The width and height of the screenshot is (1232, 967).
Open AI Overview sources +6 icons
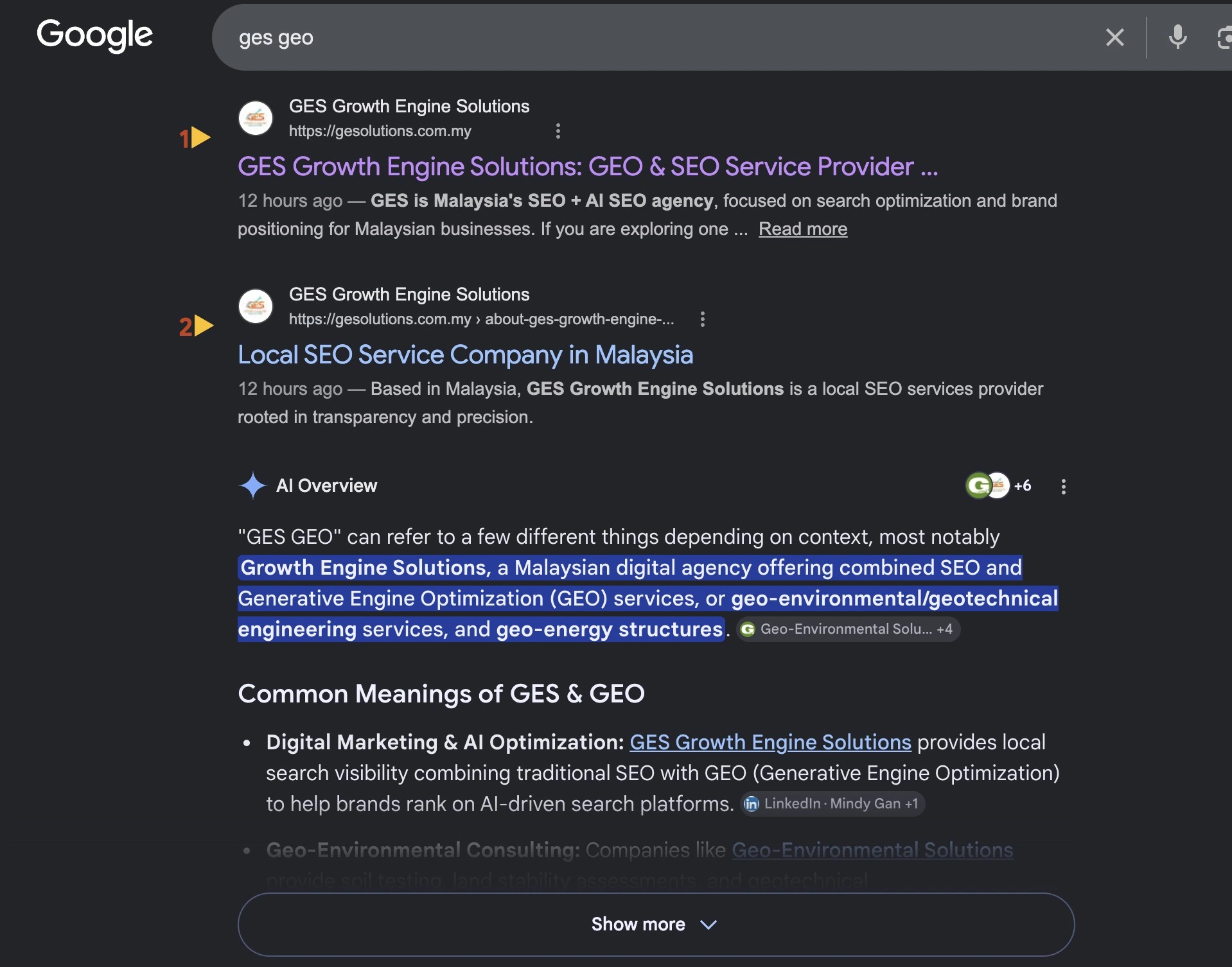point(998,485)
